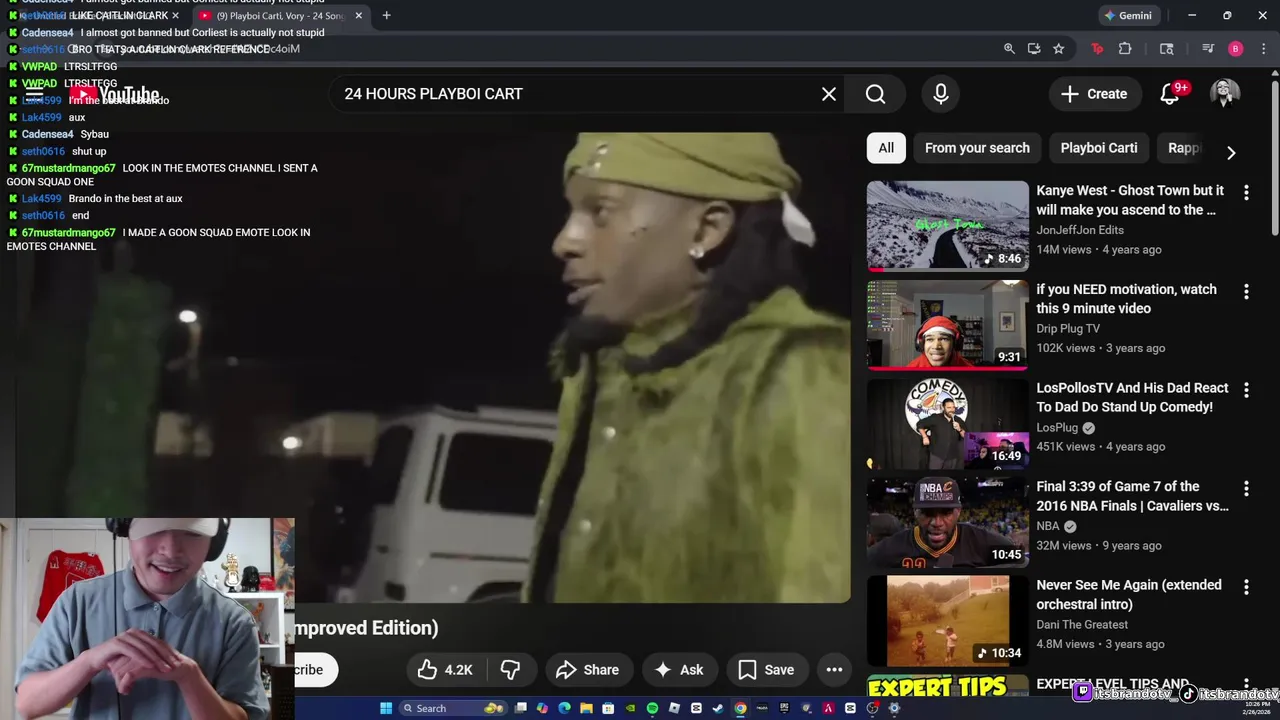
Task: Click the install app icon in address bar
Action: (1034, 49)
